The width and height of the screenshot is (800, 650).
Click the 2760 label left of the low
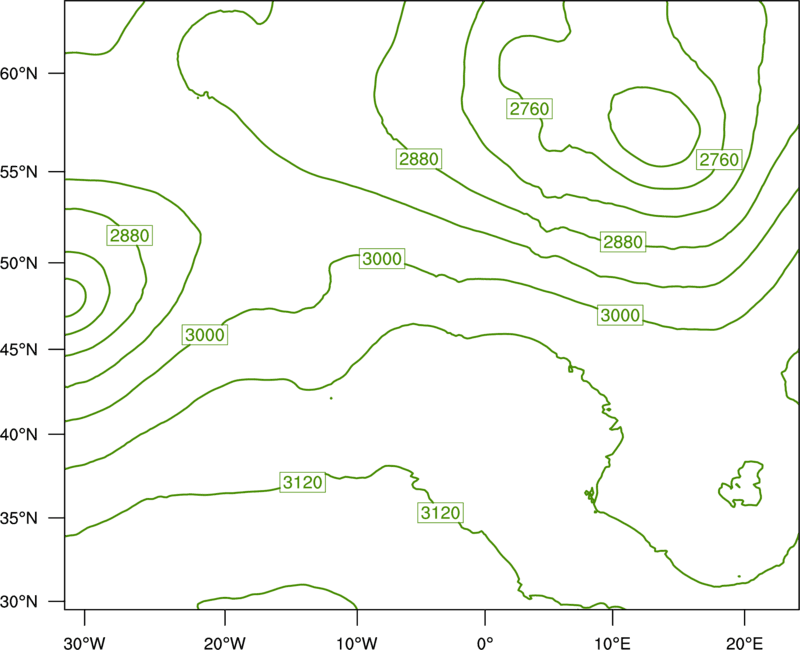(529, 109)
